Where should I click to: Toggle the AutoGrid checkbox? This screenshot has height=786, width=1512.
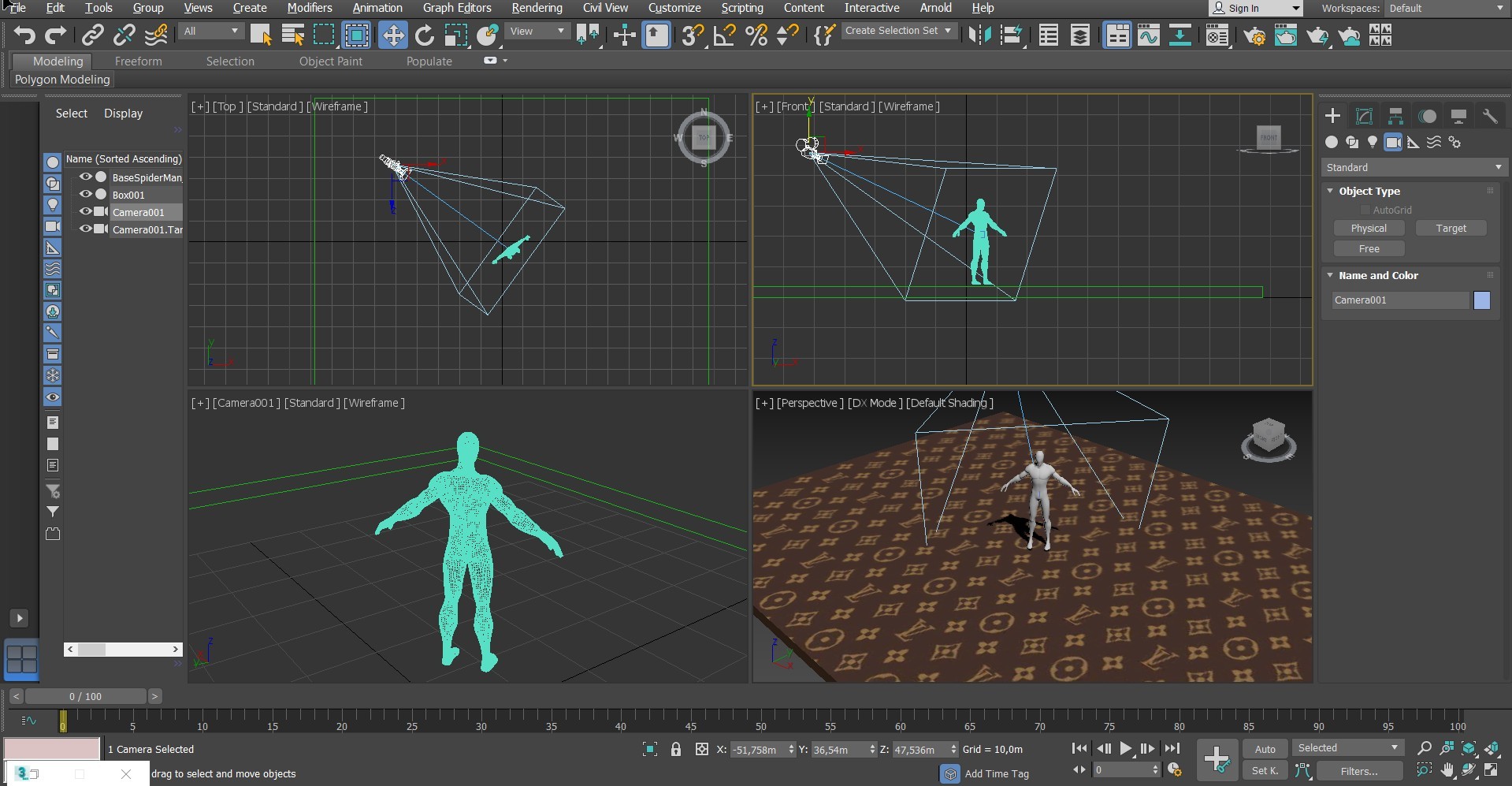[x=1365, y=210]
